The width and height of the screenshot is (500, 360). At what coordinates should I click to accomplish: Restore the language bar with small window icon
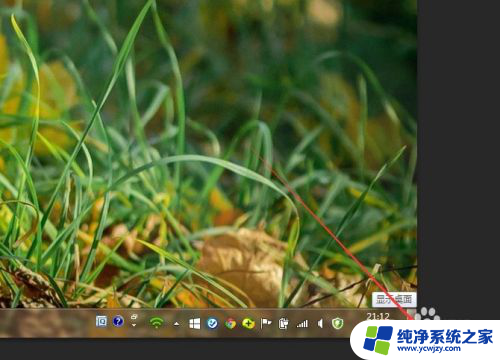click(x=134, y=317)
